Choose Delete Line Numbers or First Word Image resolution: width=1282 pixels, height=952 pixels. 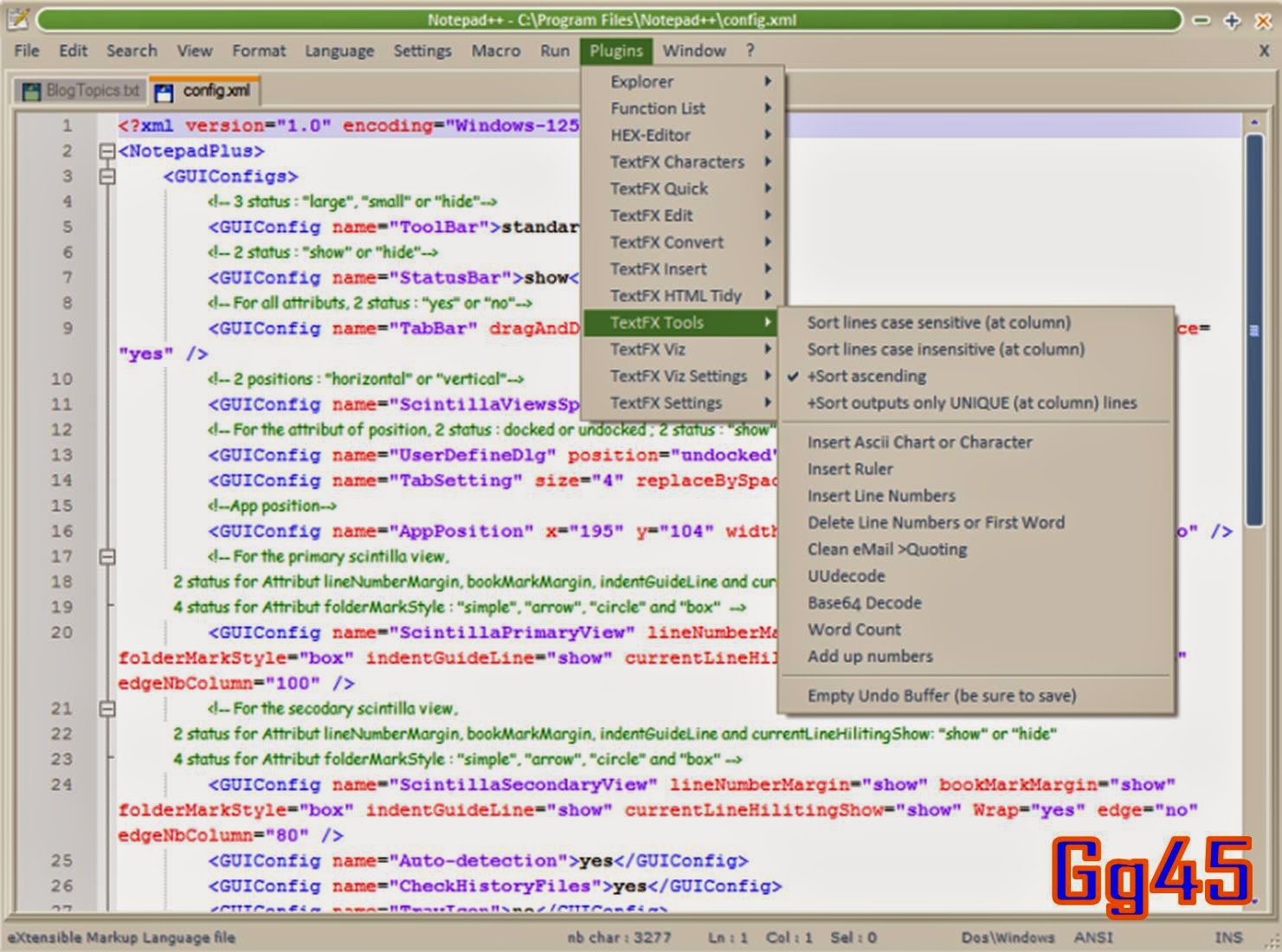976,523
